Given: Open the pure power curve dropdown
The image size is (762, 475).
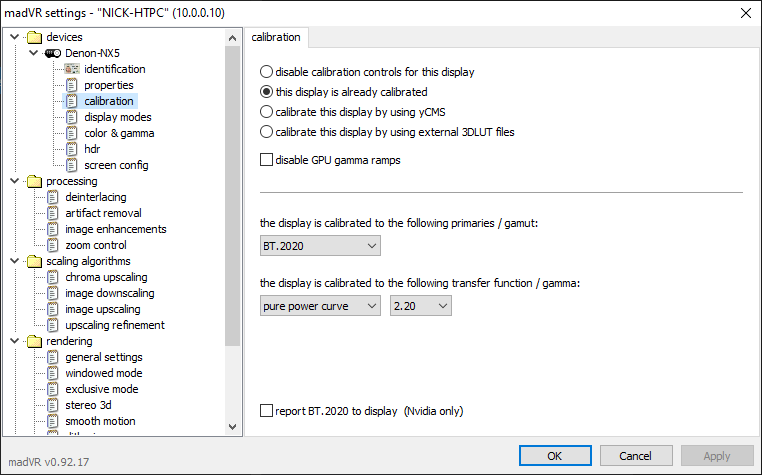Looking at the screenshot, I should click(x=320, y=306).
